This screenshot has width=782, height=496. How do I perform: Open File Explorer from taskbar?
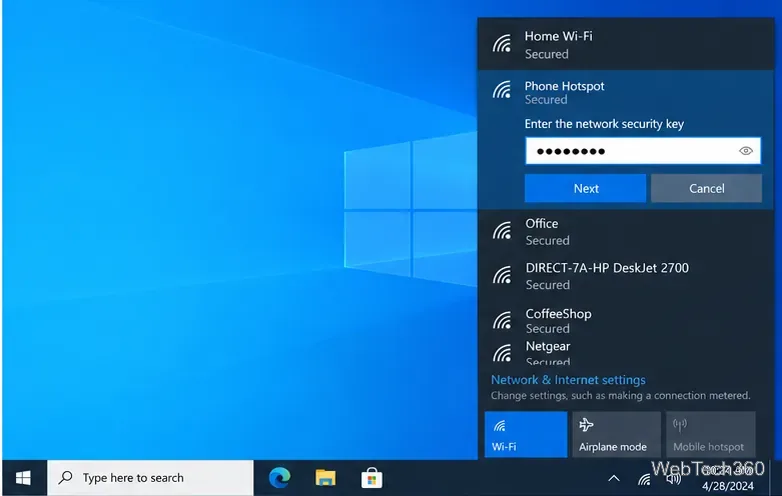[325, 478]
